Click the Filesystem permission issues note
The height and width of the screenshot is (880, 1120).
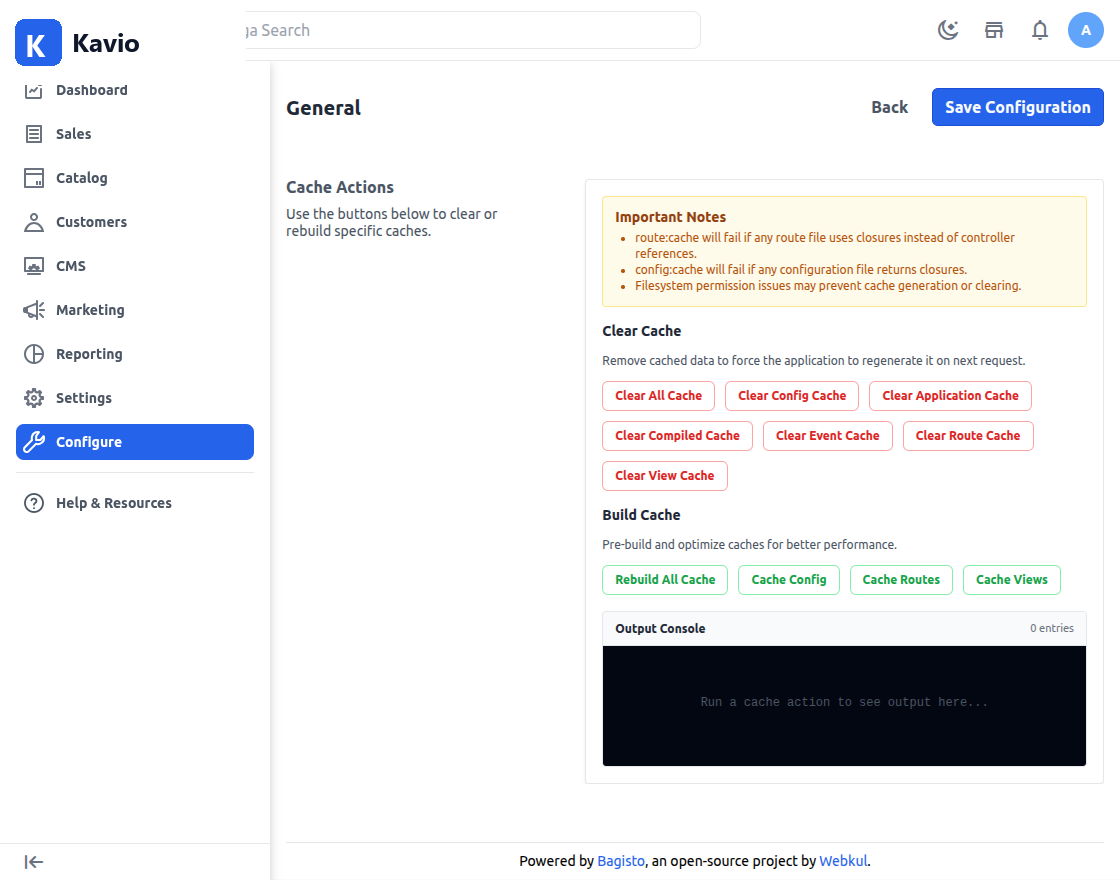[x=828, y=286]
